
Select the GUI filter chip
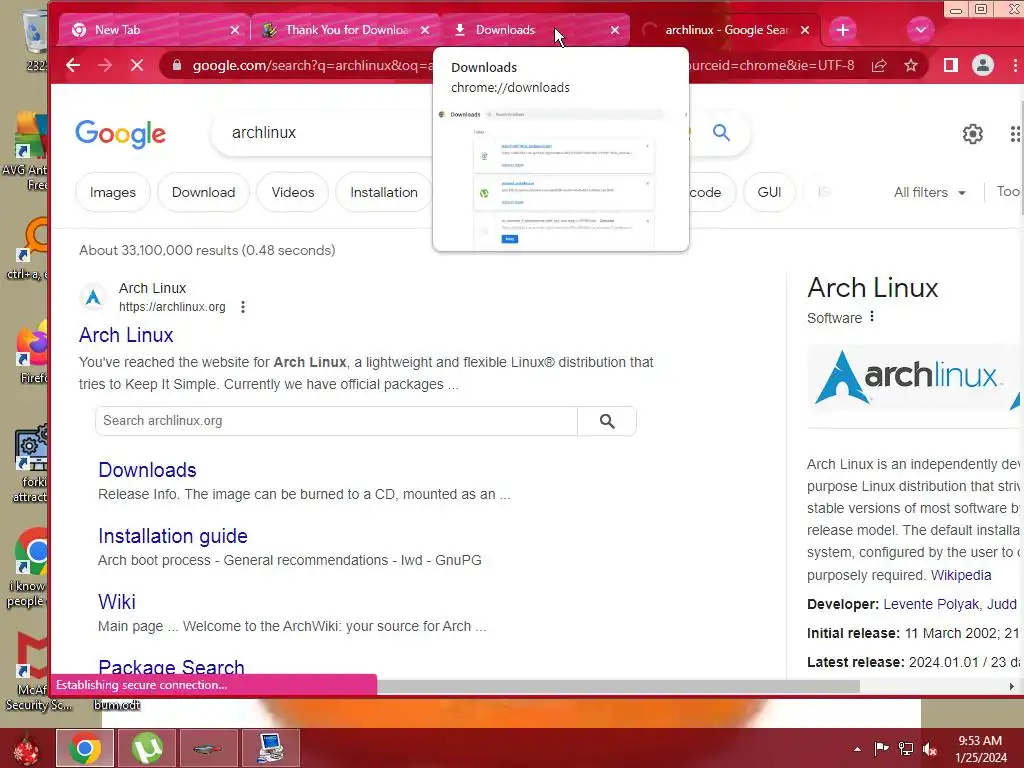pyautogui.click(x=769, y=193)
